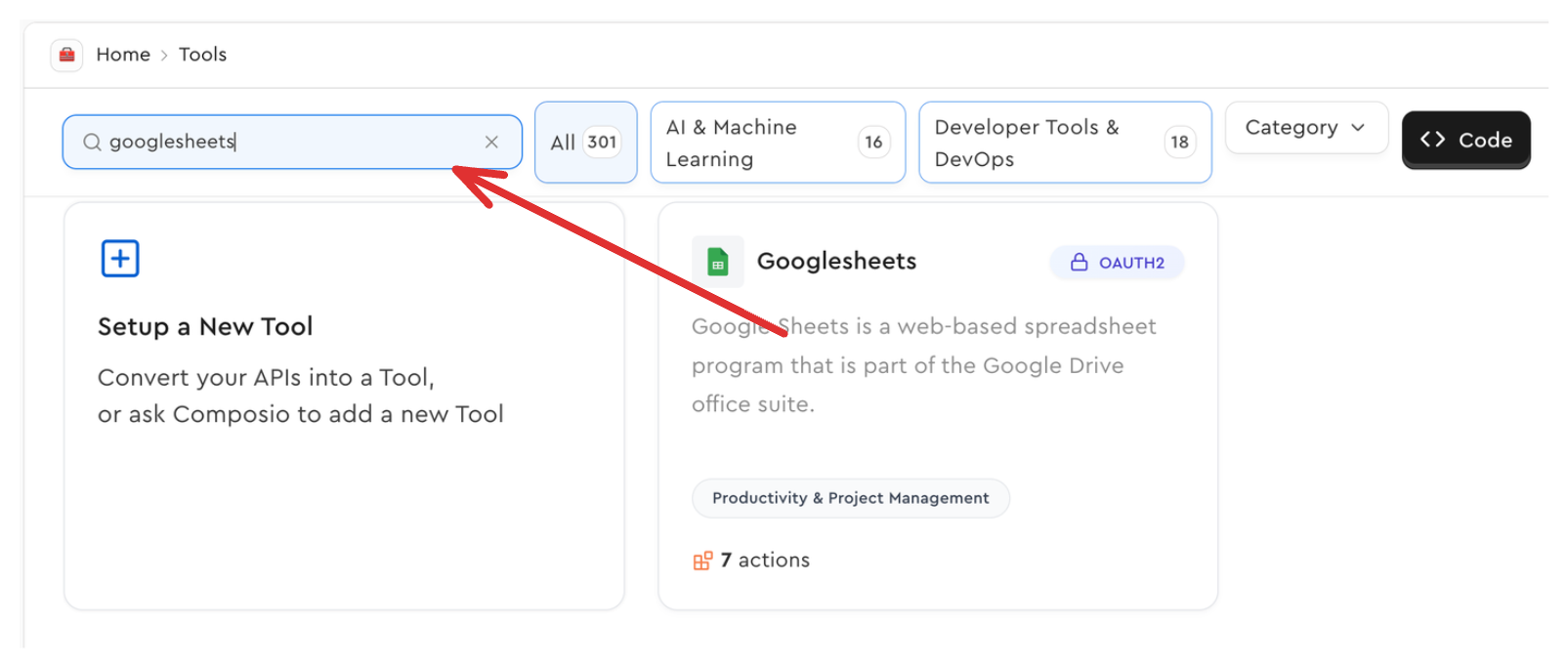Click the orange actions icon
The image size is (1568, 667).
coord(702,561)
